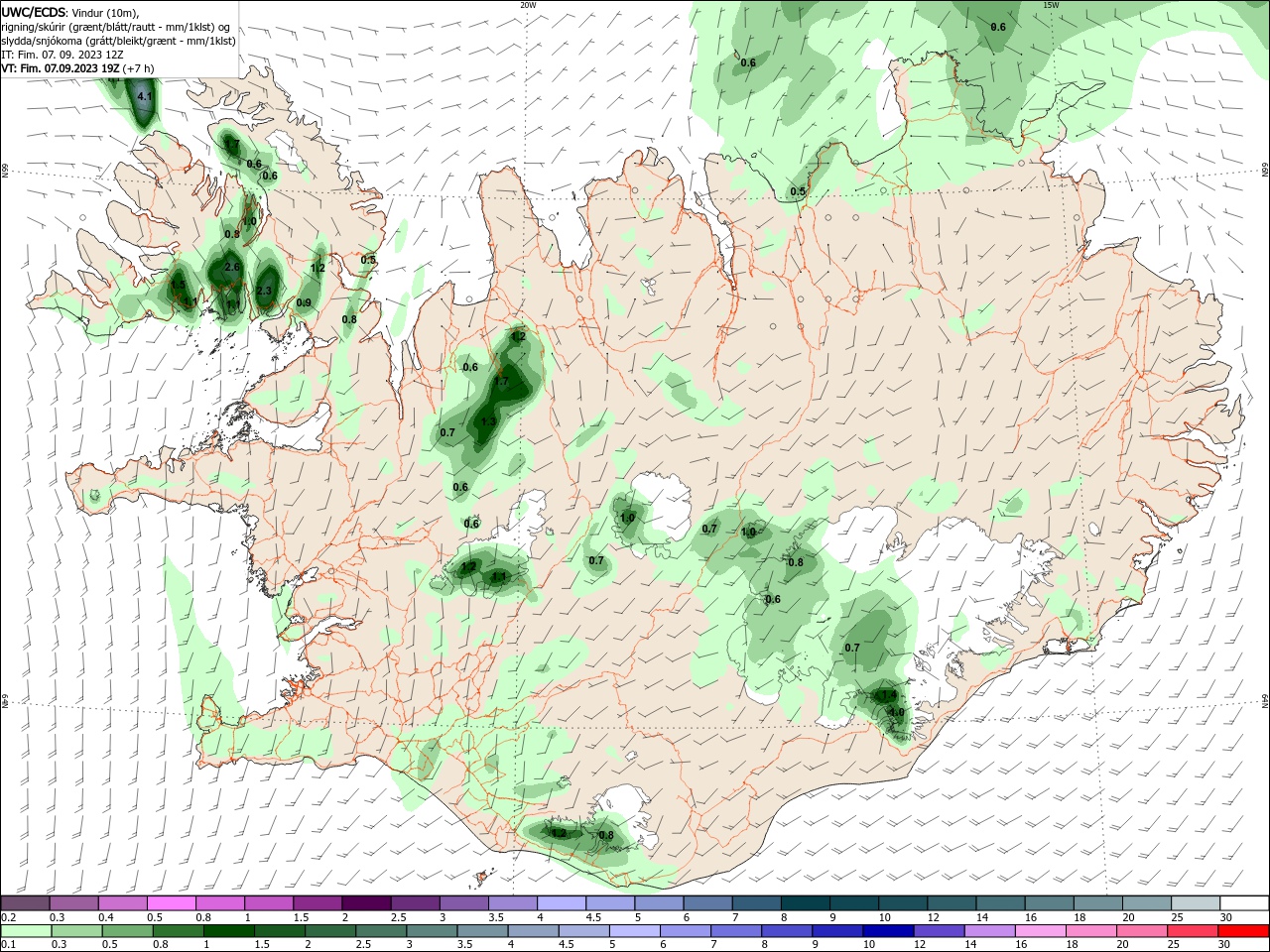Click the 2.6 precipitation value in the Westfjords

pyautogui.click(x=232, y=268)
